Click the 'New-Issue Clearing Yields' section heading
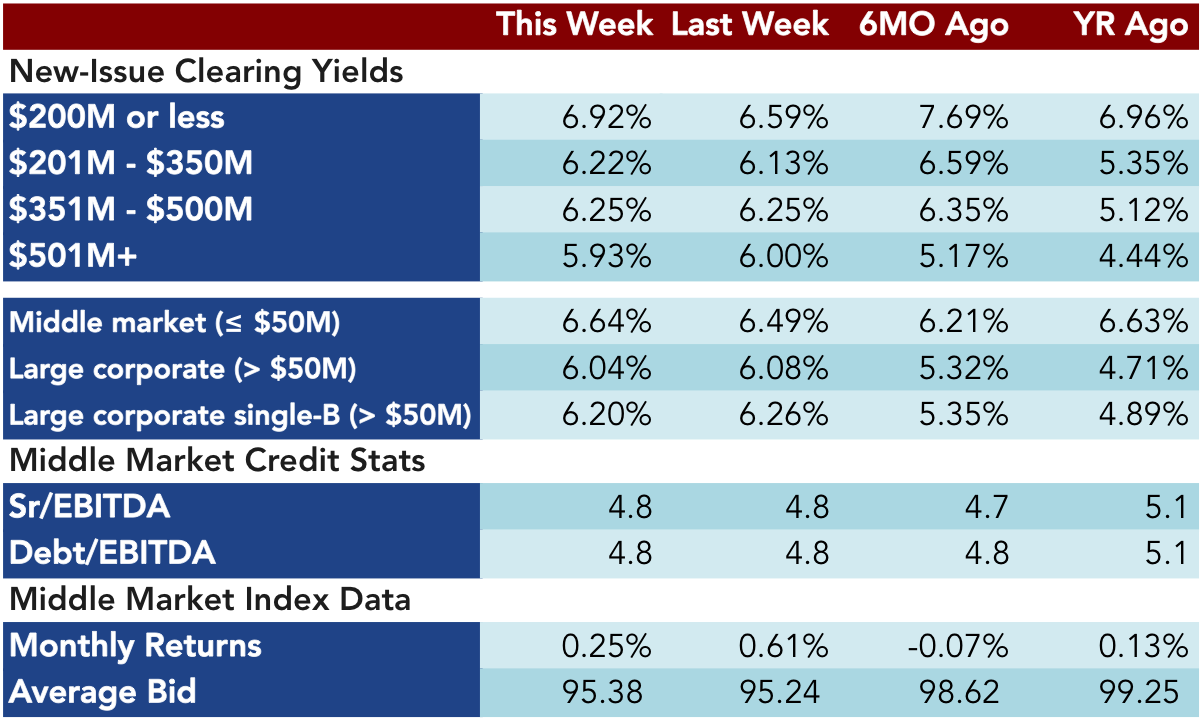Screen dimensions: 1200x718 pyautogui.click(x=207, y=72)
